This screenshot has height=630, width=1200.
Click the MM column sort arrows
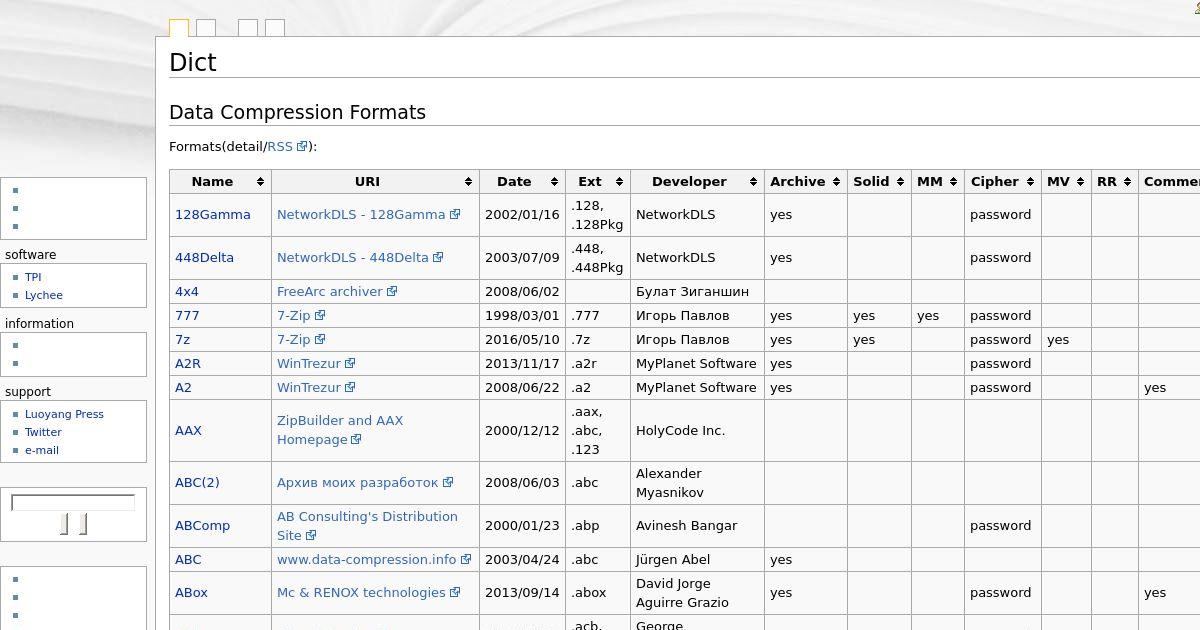tap(953, 182)
